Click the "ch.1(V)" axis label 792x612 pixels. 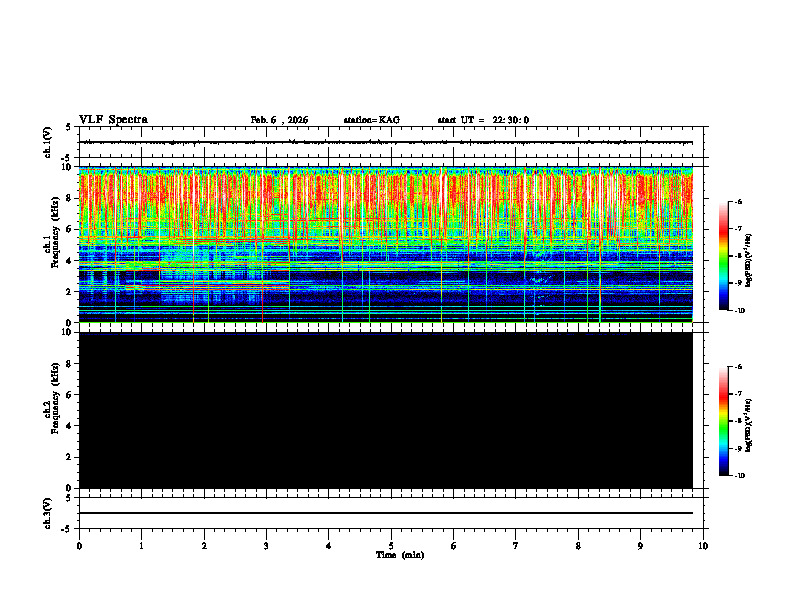[47, 142]
